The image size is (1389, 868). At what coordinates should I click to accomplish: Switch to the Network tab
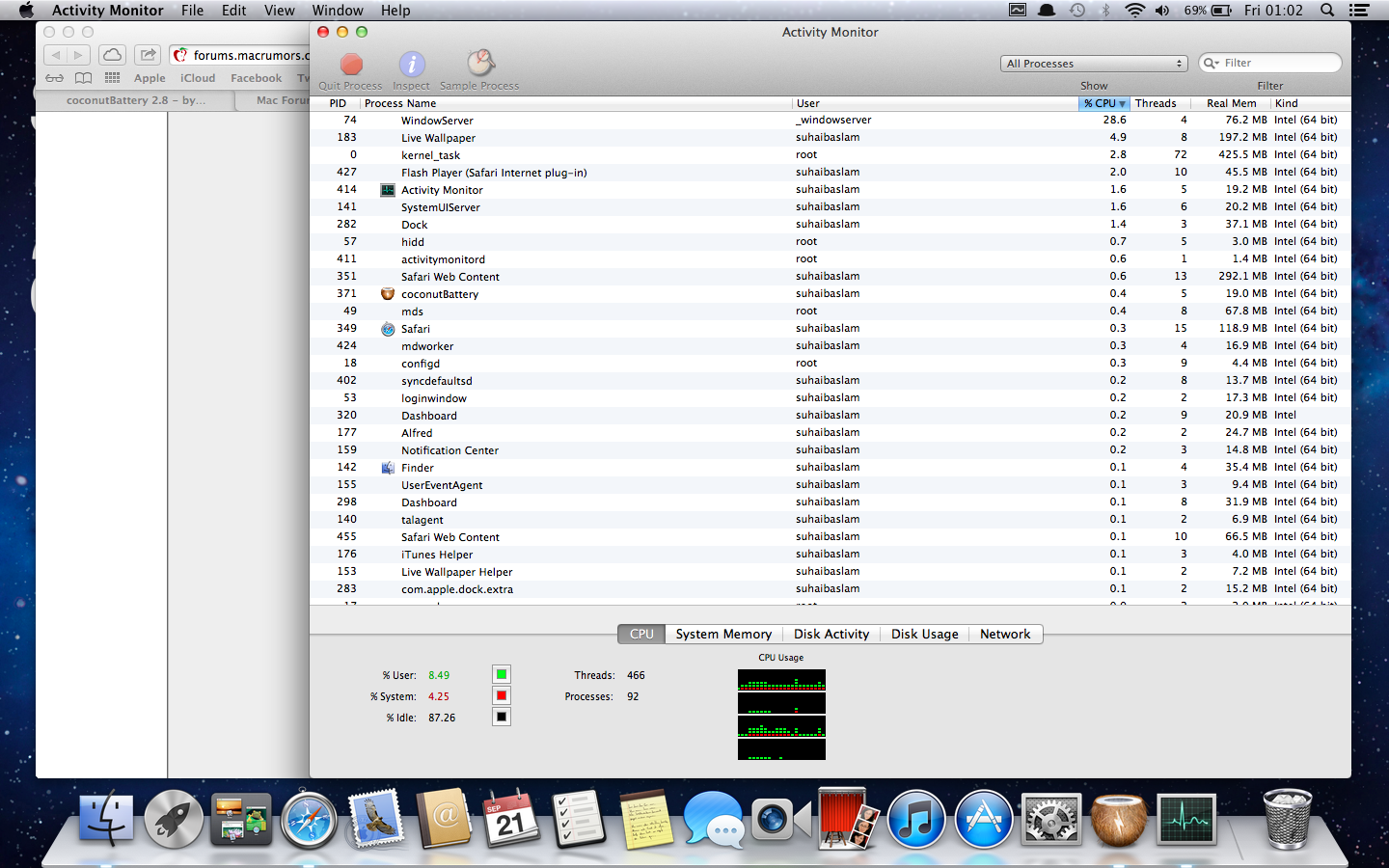click(x=1005, y=634)
